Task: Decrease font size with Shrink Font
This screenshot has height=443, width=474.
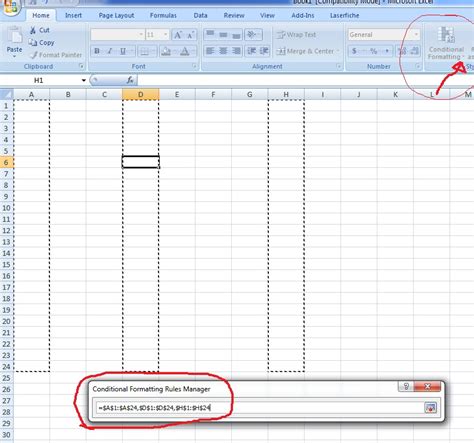Action: pos(190,35)
